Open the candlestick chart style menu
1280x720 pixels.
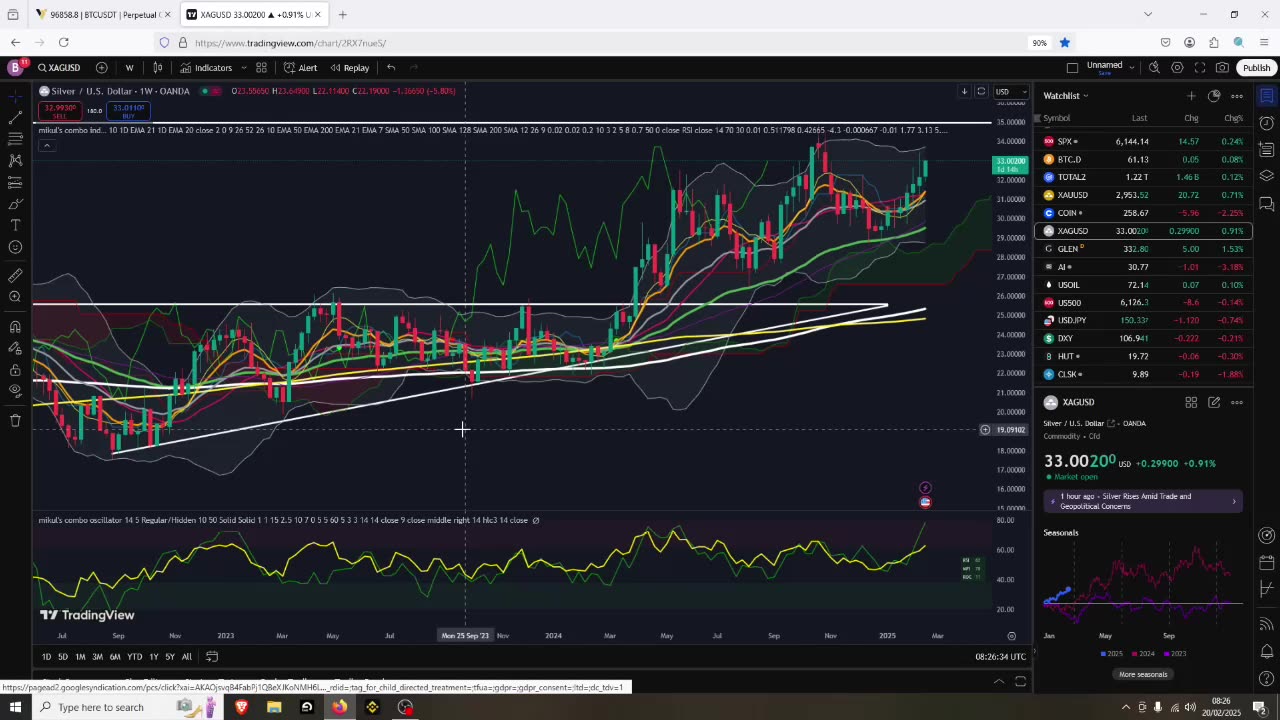(x=158, y=68)
